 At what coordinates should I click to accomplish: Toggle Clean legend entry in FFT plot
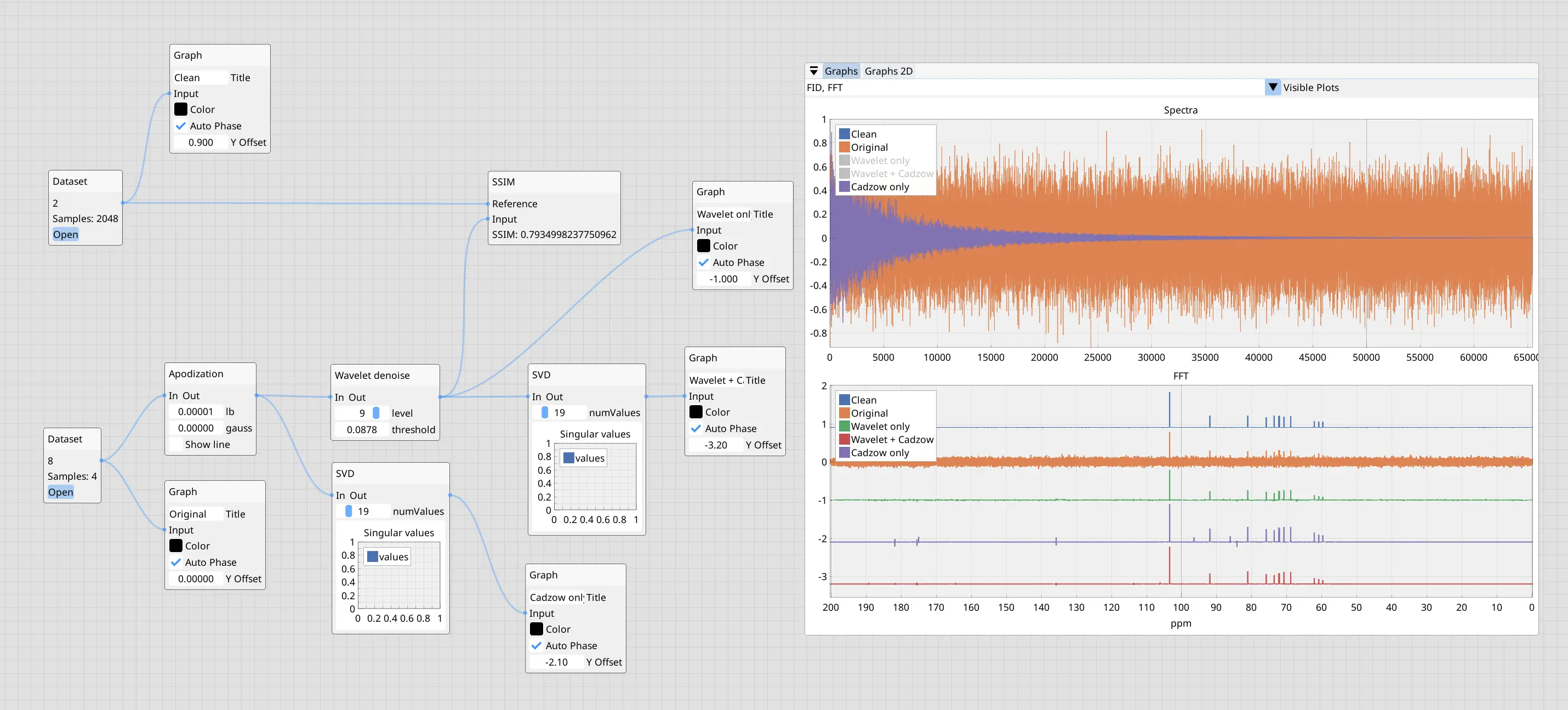858,400
